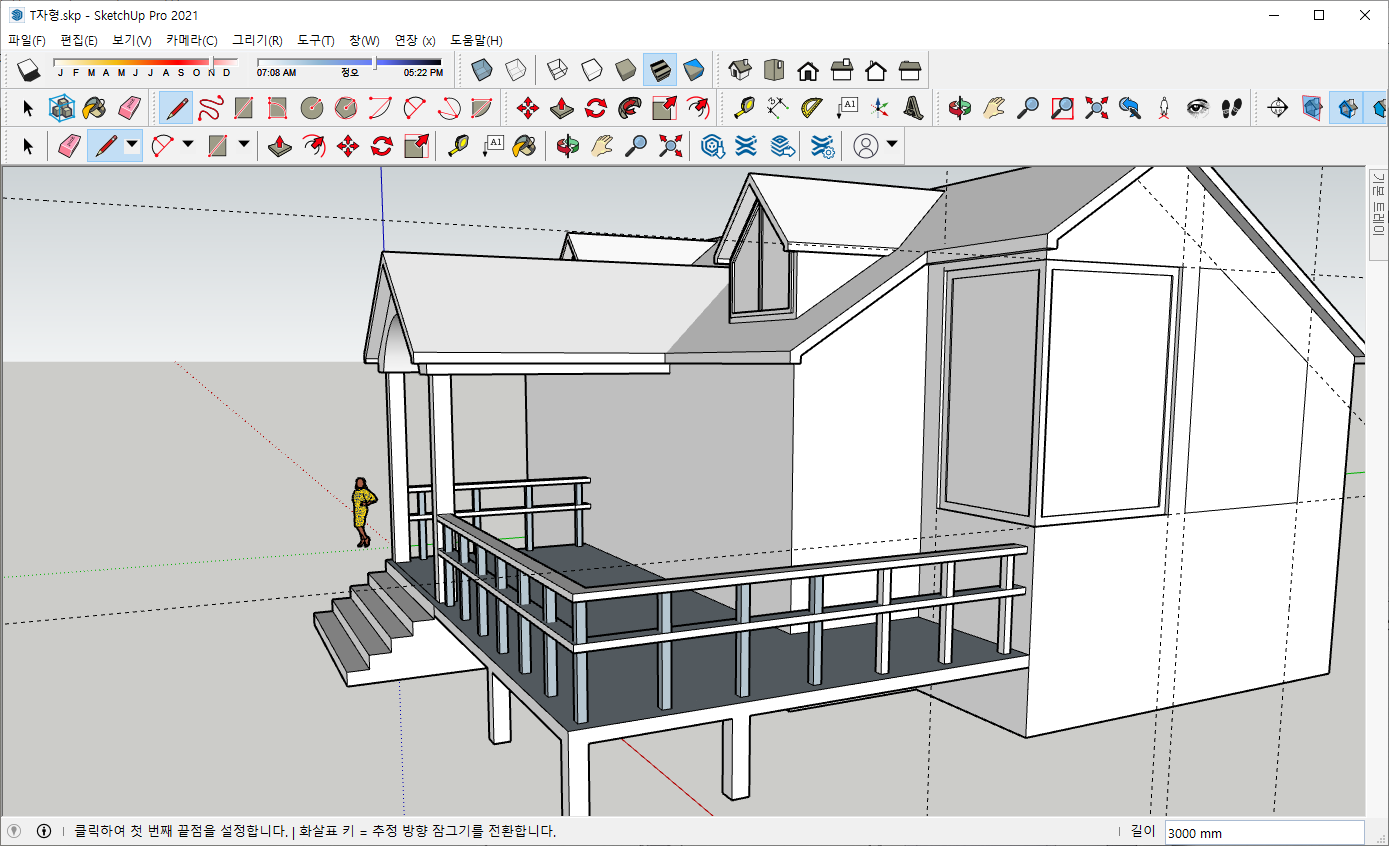
Task: Toggle Back Edges face style
Action: click(516, 70)
